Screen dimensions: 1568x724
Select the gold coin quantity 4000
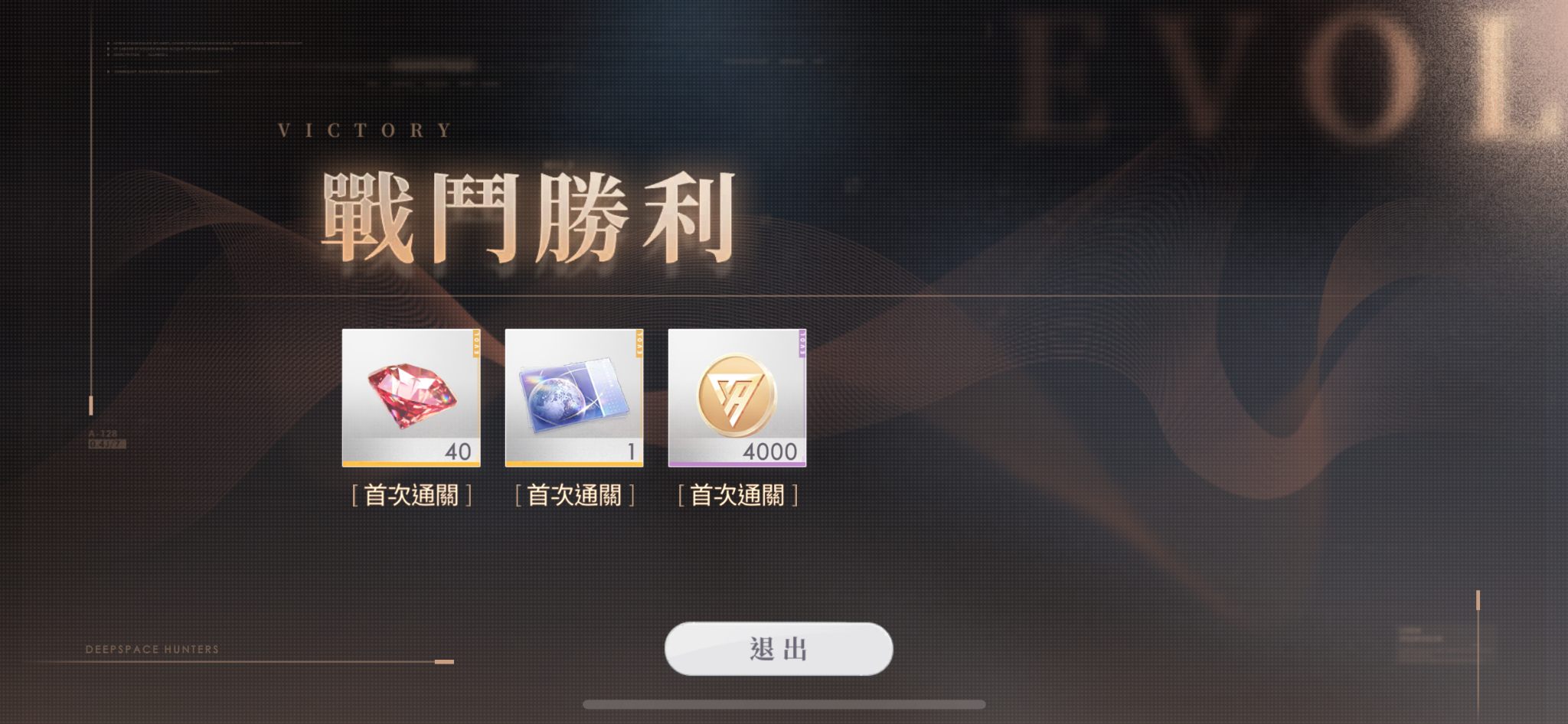point(770,452)
